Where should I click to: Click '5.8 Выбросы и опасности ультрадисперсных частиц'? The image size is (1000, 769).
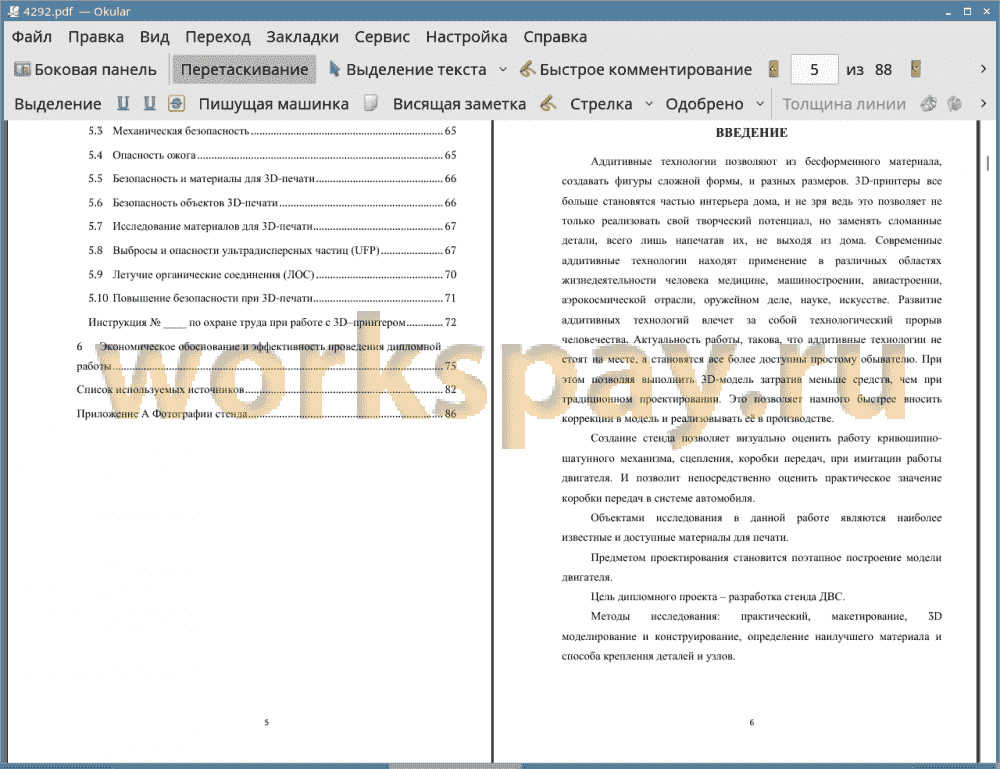pos(272,251)
